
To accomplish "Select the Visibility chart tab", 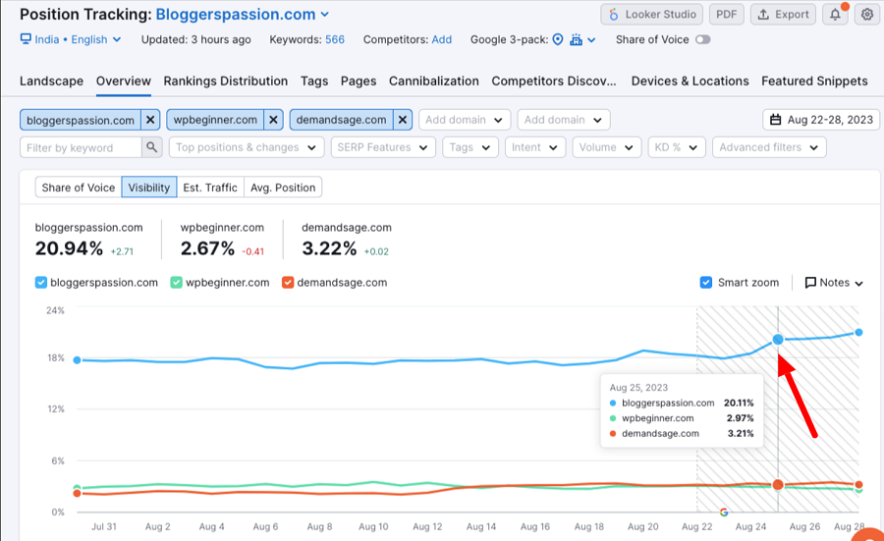I will pos(149,188).
